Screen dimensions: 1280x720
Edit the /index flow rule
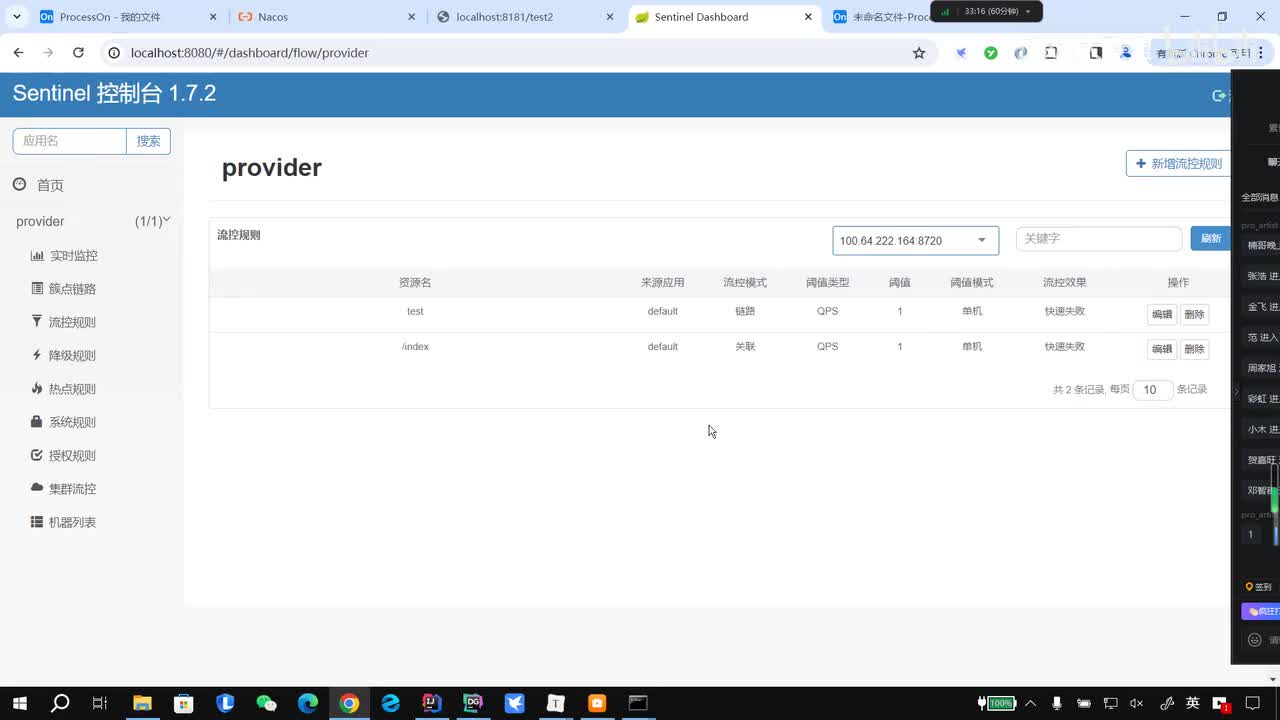point(1162,349)
